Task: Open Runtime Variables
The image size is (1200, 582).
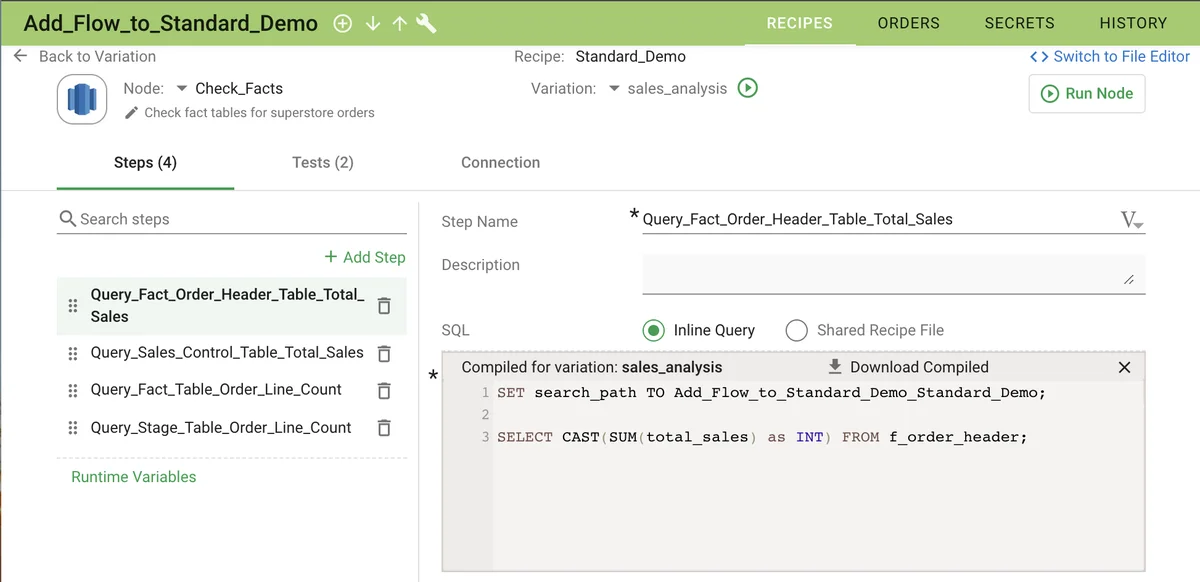Action: [133, 477]
